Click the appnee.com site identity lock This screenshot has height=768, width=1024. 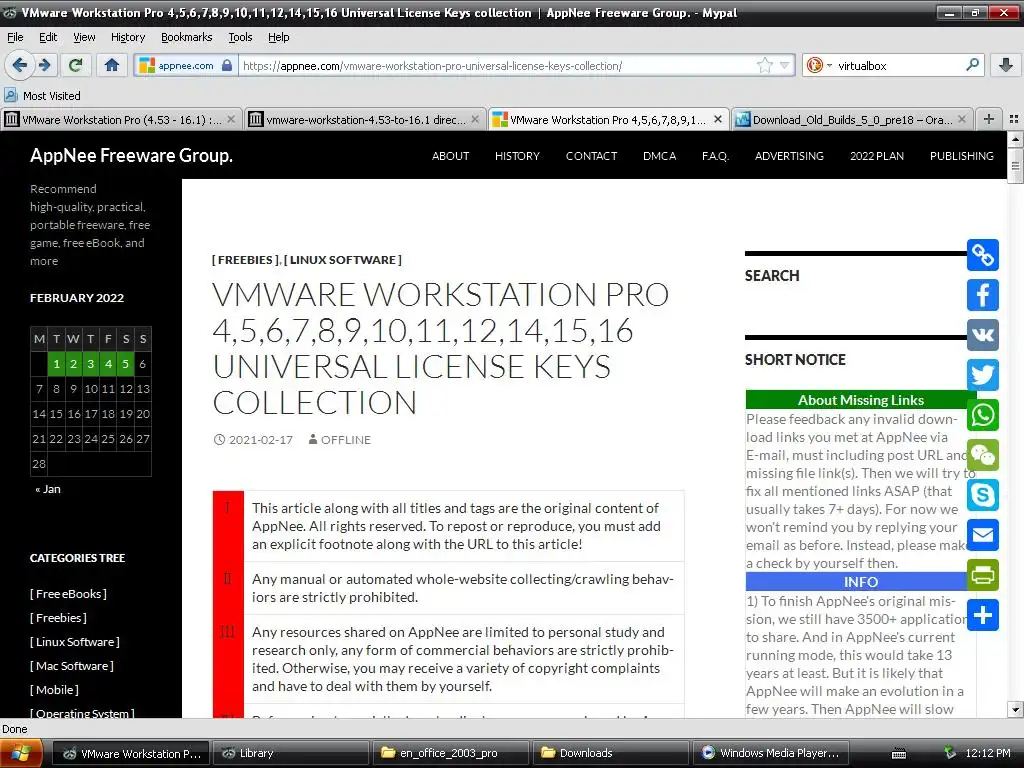[x=227, y=65]
